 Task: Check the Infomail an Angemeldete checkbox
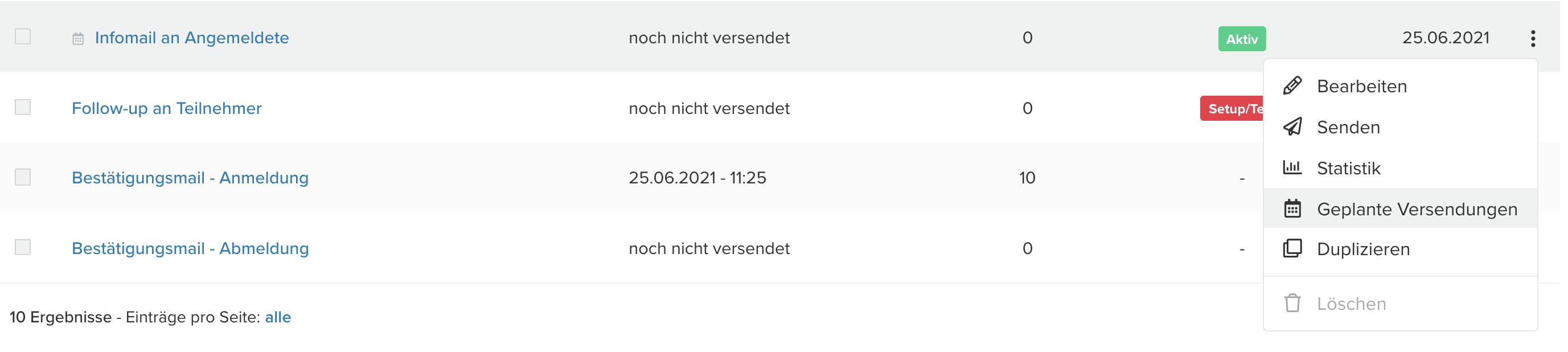23,36
